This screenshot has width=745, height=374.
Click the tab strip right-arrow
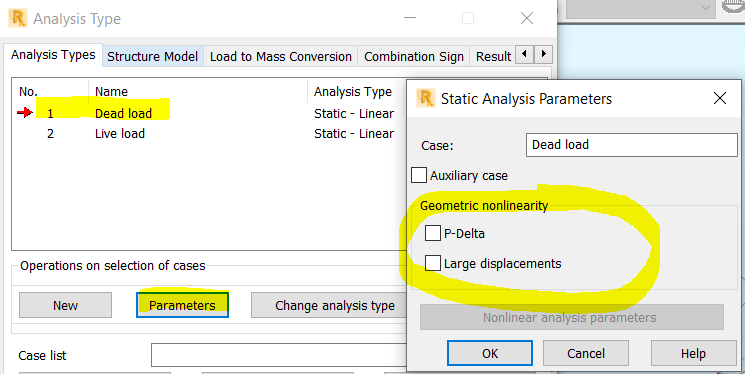click(544, 54)
